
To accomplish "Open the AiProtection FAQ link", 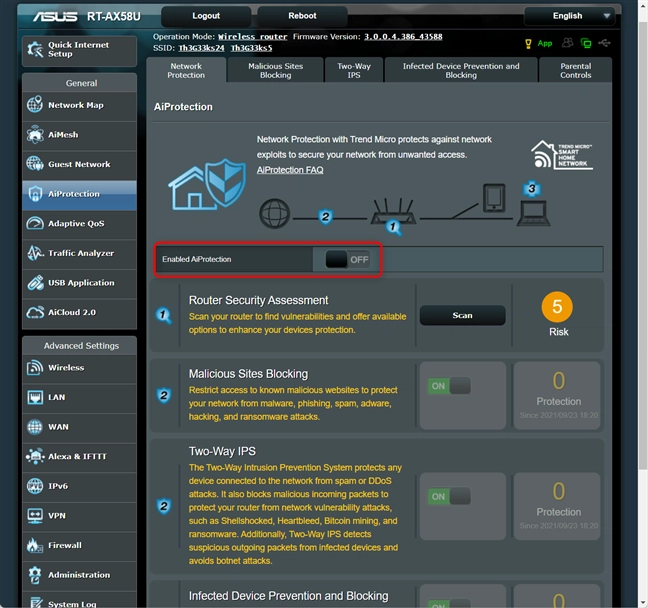I will (x=290, y=170).
